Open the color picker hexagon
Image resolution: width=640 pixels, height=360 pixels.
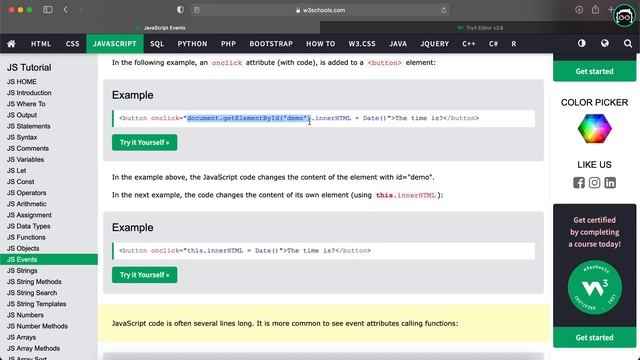(594, 129)
